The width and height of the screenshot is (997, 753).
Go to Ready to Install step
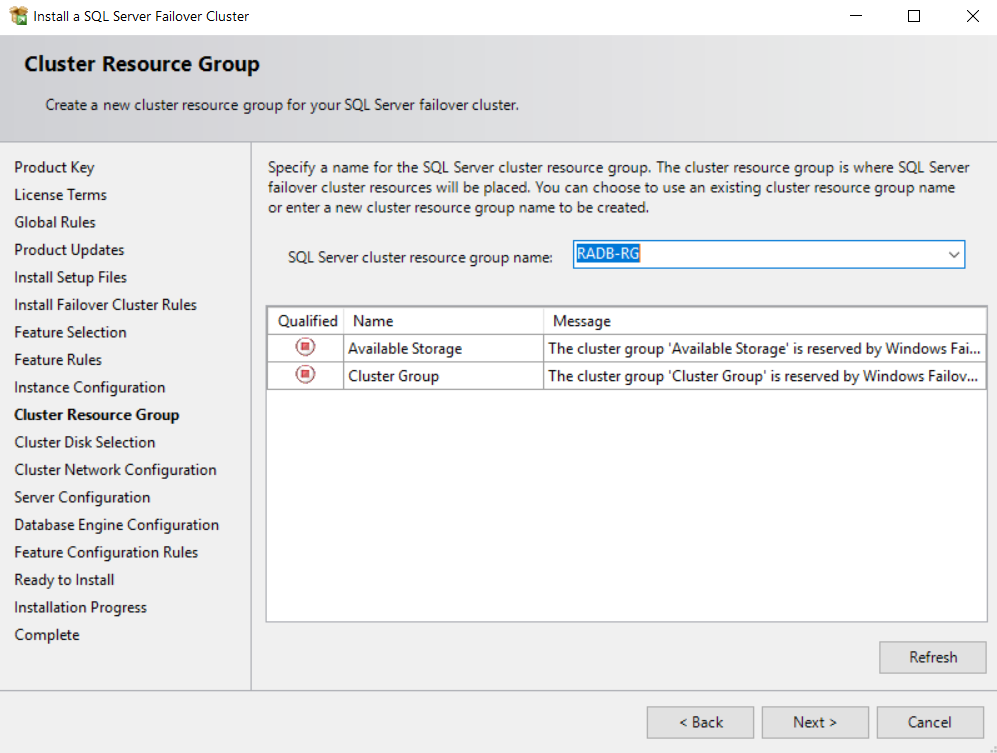click(x=64, y=580)
